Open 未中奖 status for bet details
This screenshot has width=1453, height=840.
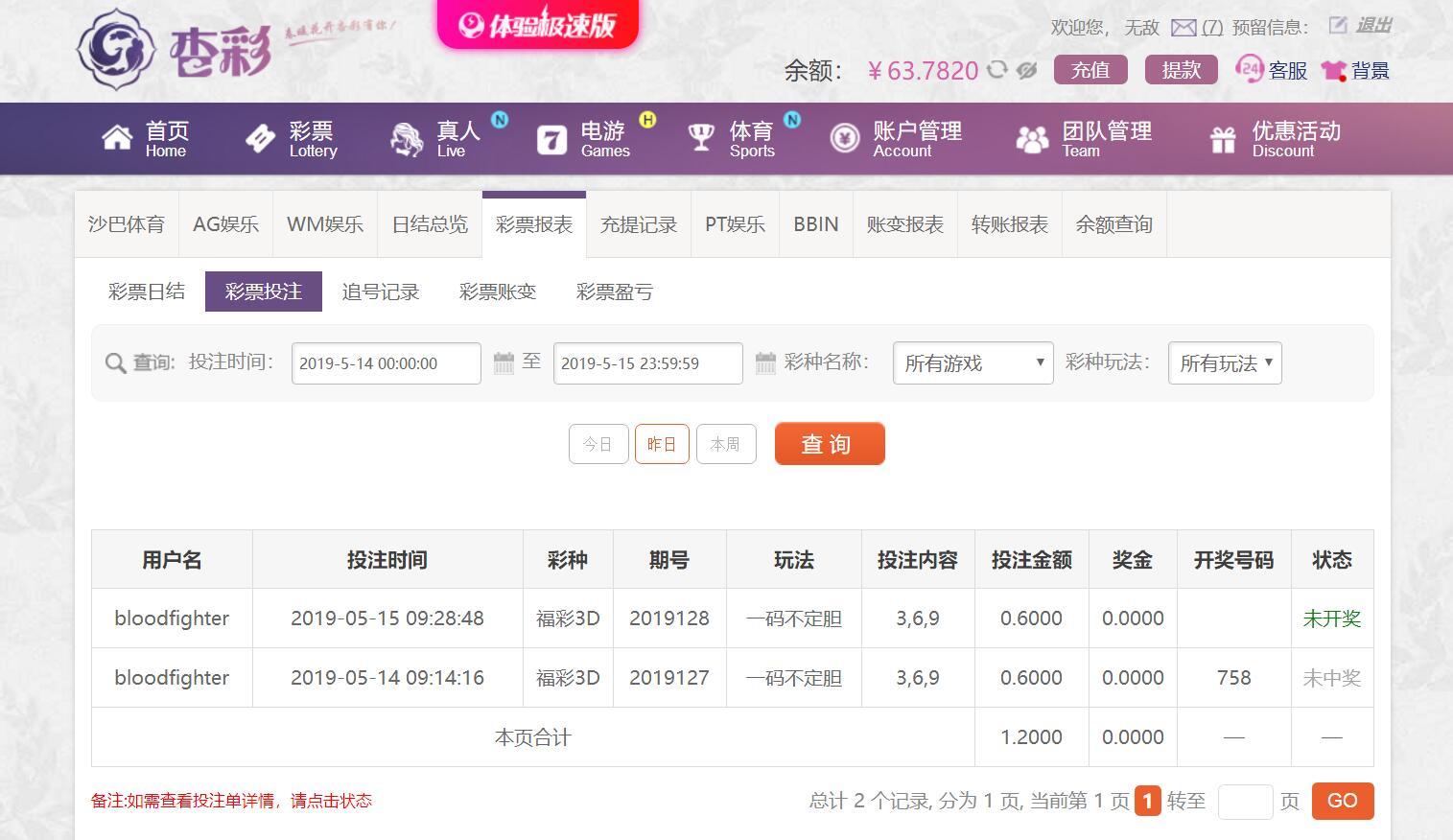(1331, 678)
